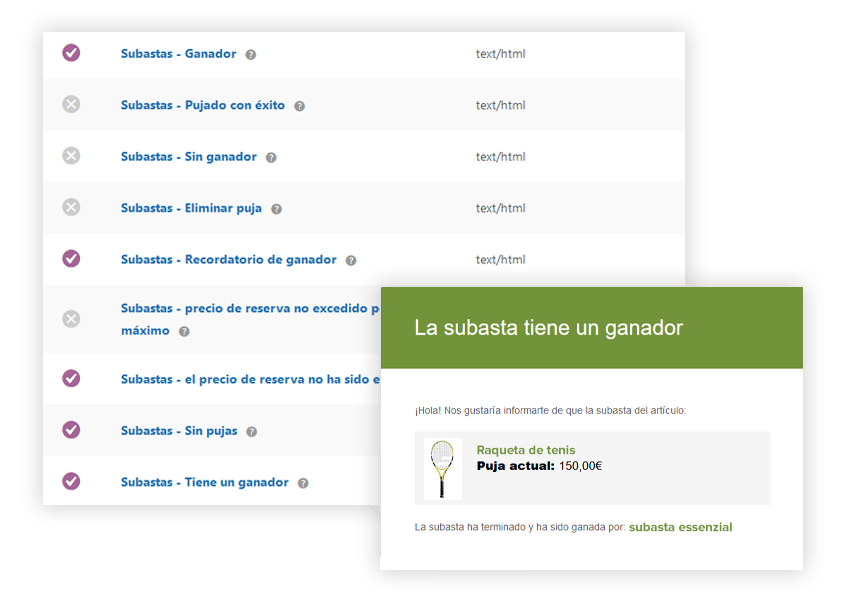Toggle status of precio de reserva no excedido
This screenshot has height=607, width=848.
point(71,319)
